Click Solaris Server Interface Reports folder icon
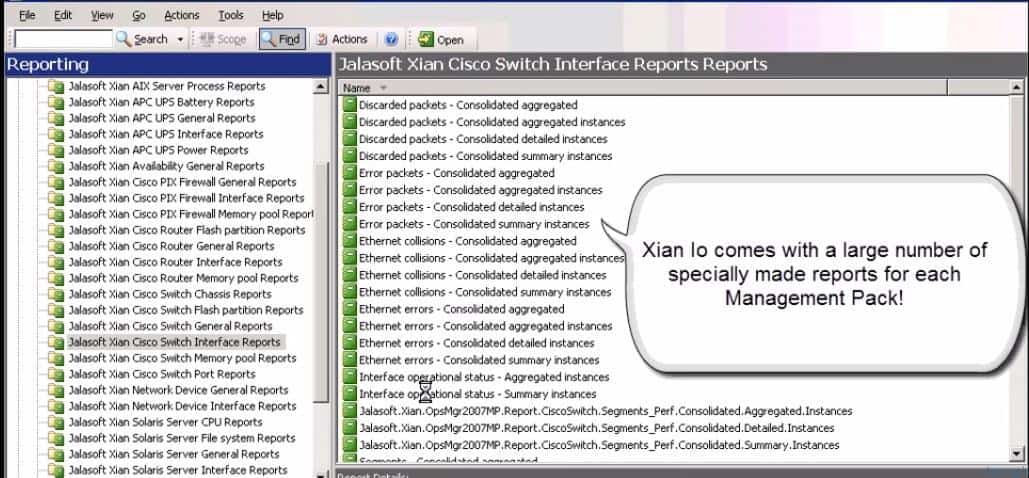1029x478 pixels. (56, 470)
